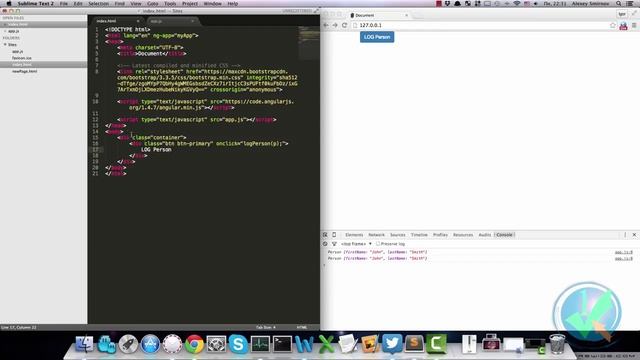Click the red extension icon in Chrome toolbar
The width and height of the screenshot is (640, 360).
[x=623, y=26]
